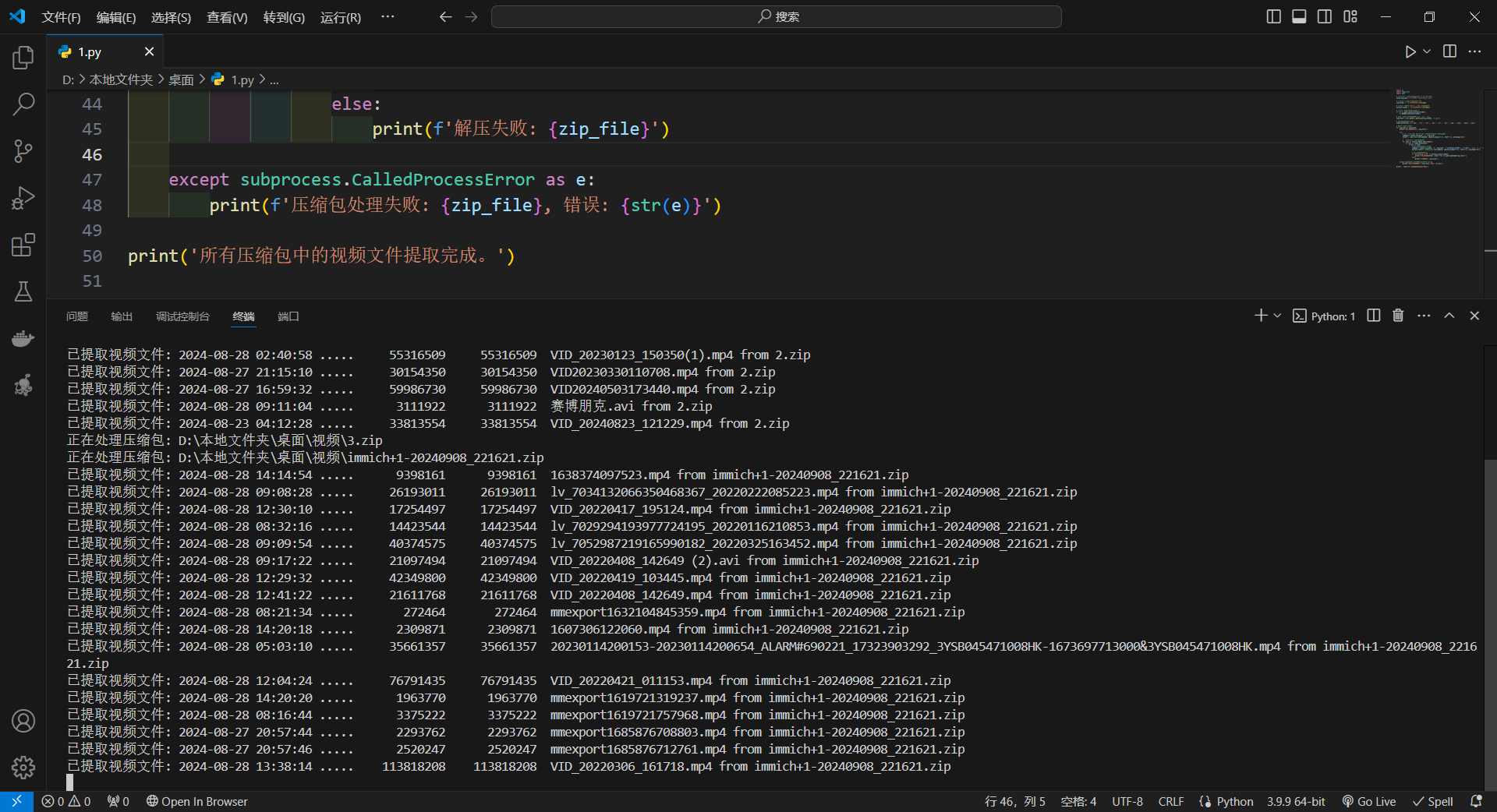This screenshot has height=812, width=1497.
Task: Open the Testing flask view
Action: (x=23, y=291)
